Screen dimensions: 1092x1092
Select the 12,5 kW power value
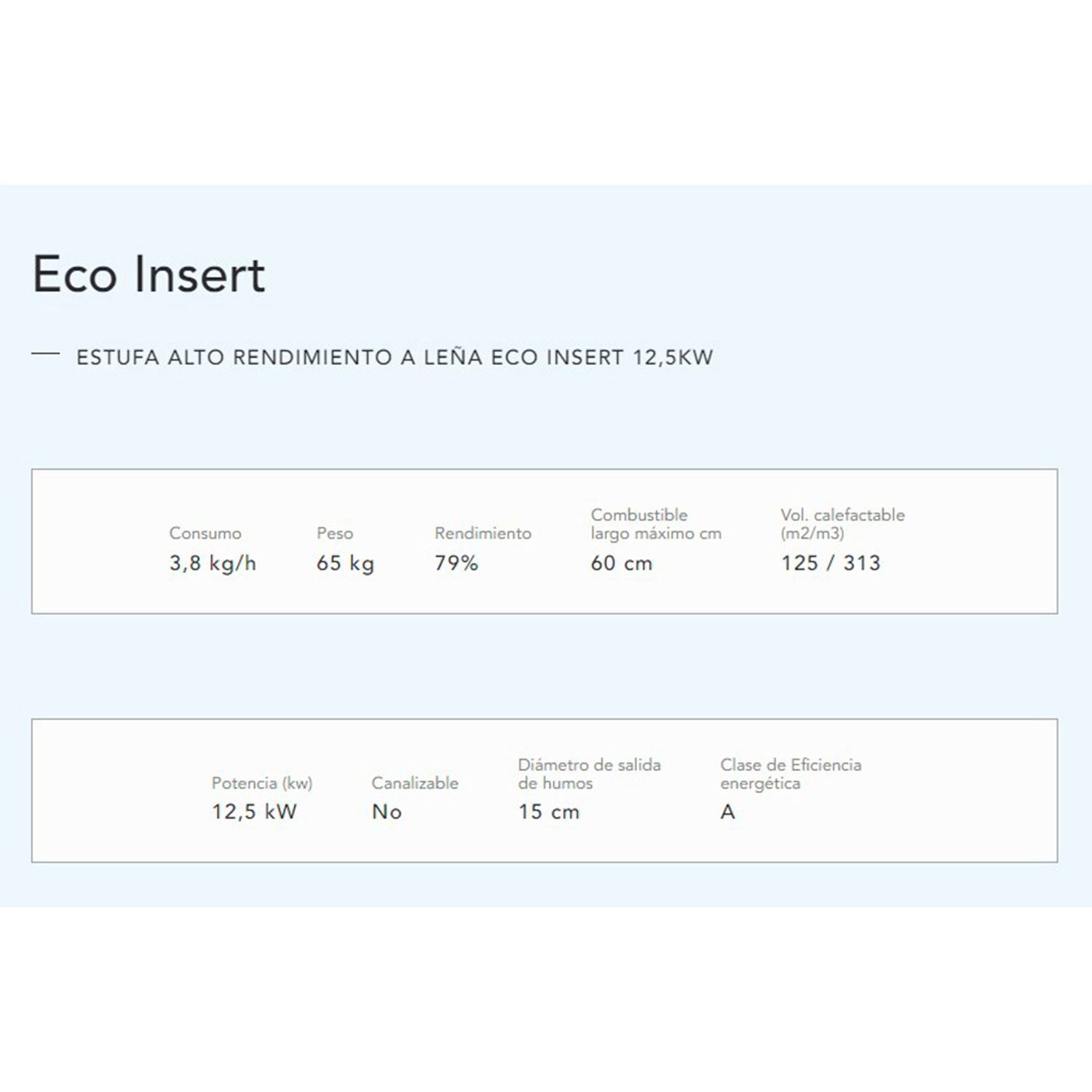(254, 812)
